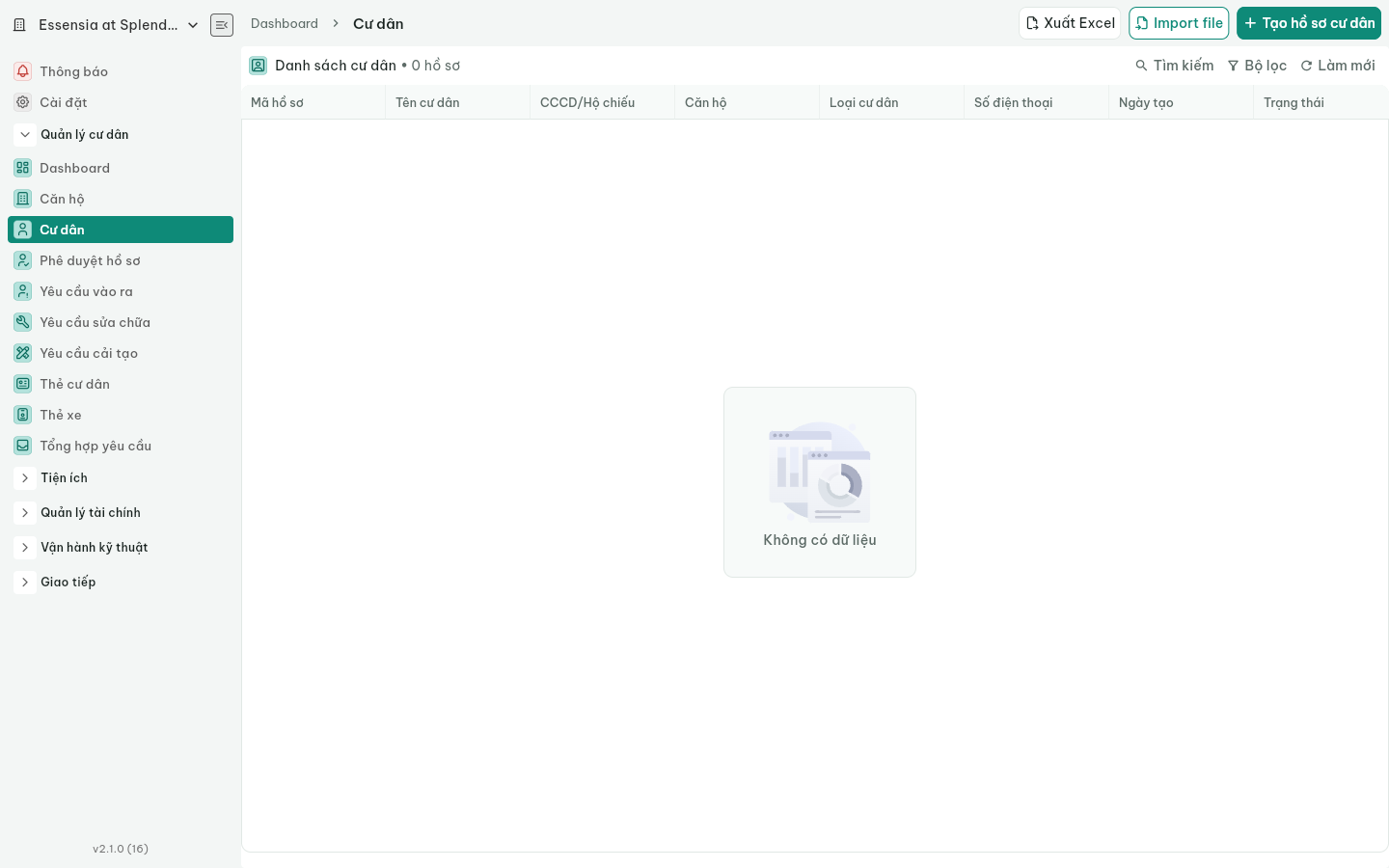Screen dimensions: 1389x868
Task: Expand the Quản lý tài chính section
Action: pos(25,513)
